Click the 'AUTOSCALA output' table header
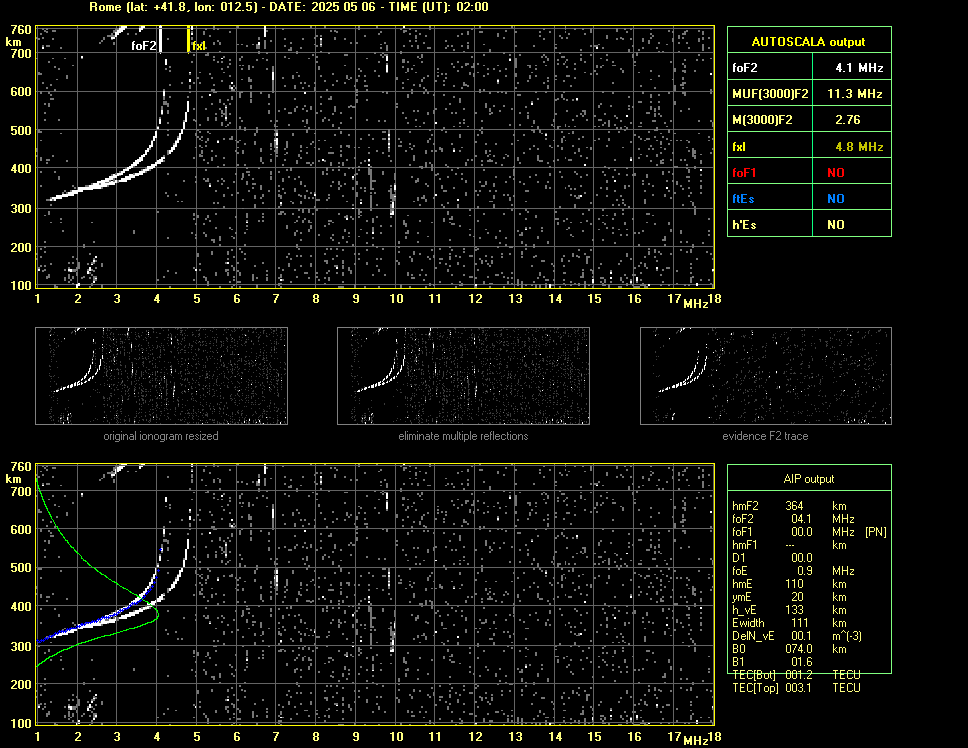Viewport: 968px width, 748px height. [809, 41]
